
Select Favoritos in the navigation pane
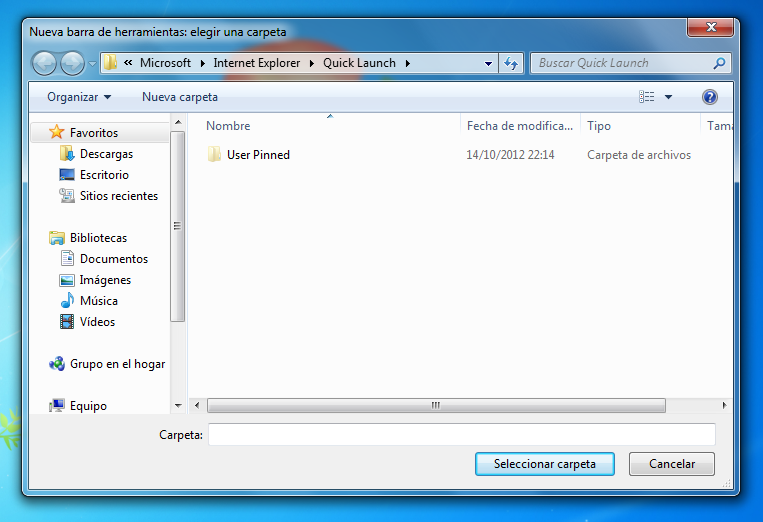(94, 132)
